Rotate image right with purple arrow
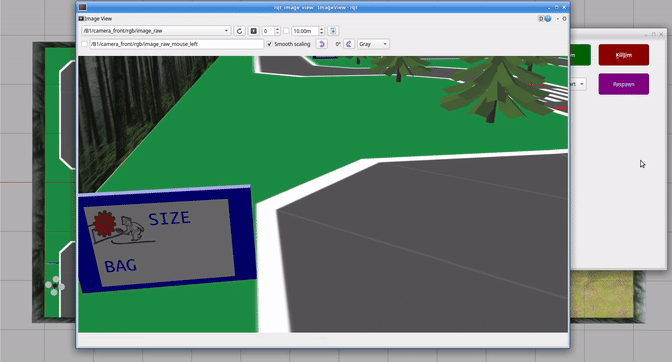The width and height of the screenshot is (672, 362). click(349, 44)
